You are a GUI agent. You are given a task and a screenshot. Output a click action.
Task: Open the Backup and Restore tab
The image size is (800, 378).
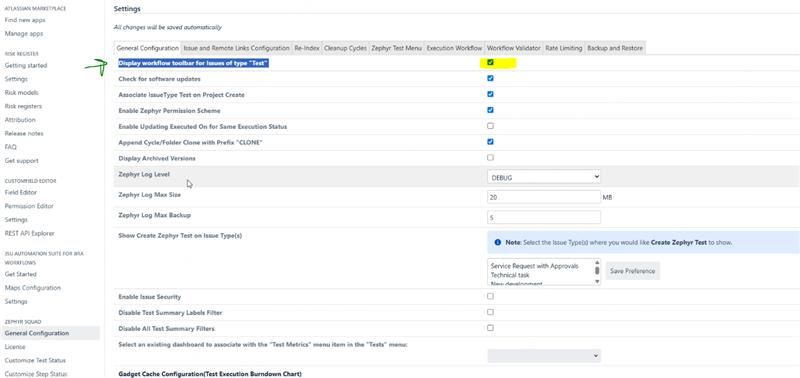(x=615, y=48)
